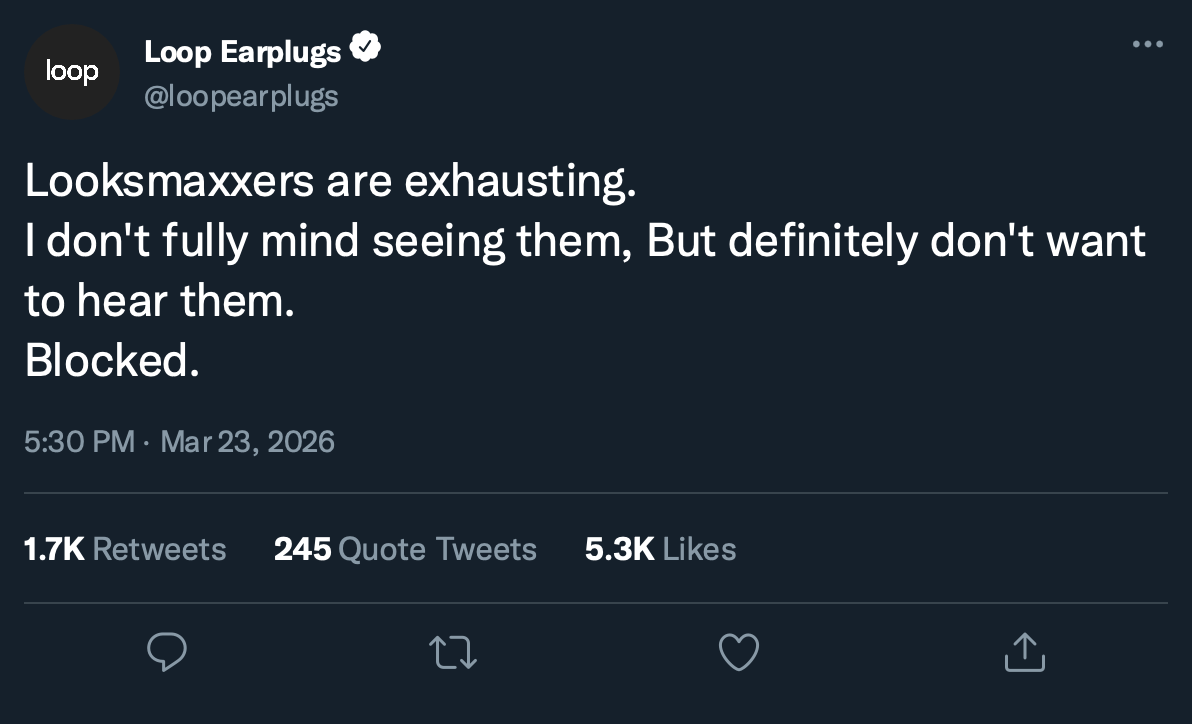Click the reply speech bubble icon

click(167, 653)
